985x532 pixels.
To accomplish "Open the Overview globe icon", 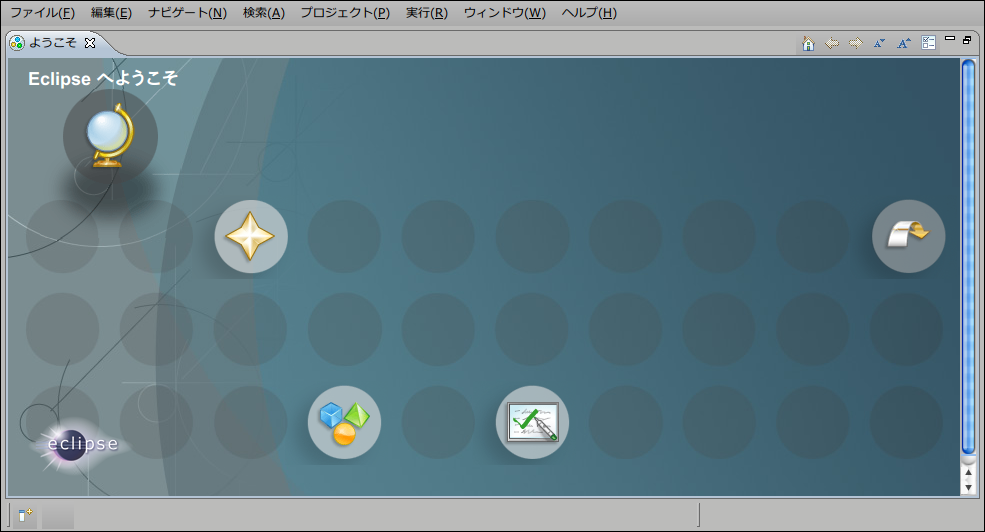I will click(110, 136).
